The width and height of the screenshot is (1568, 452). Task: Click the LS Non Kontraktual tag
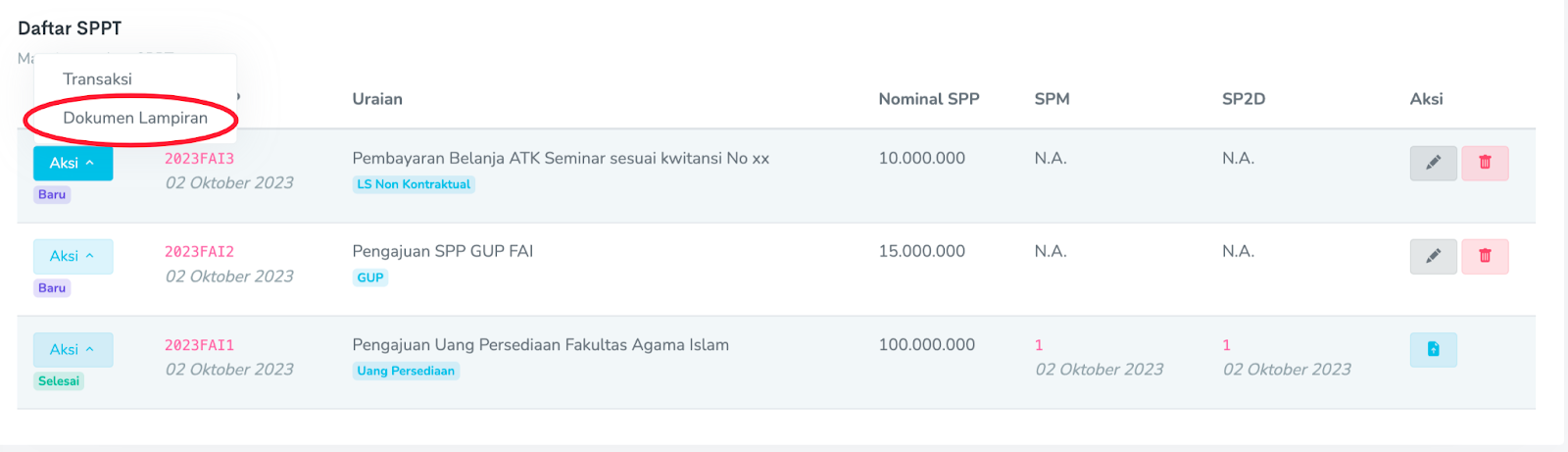[x=414, y=184]
